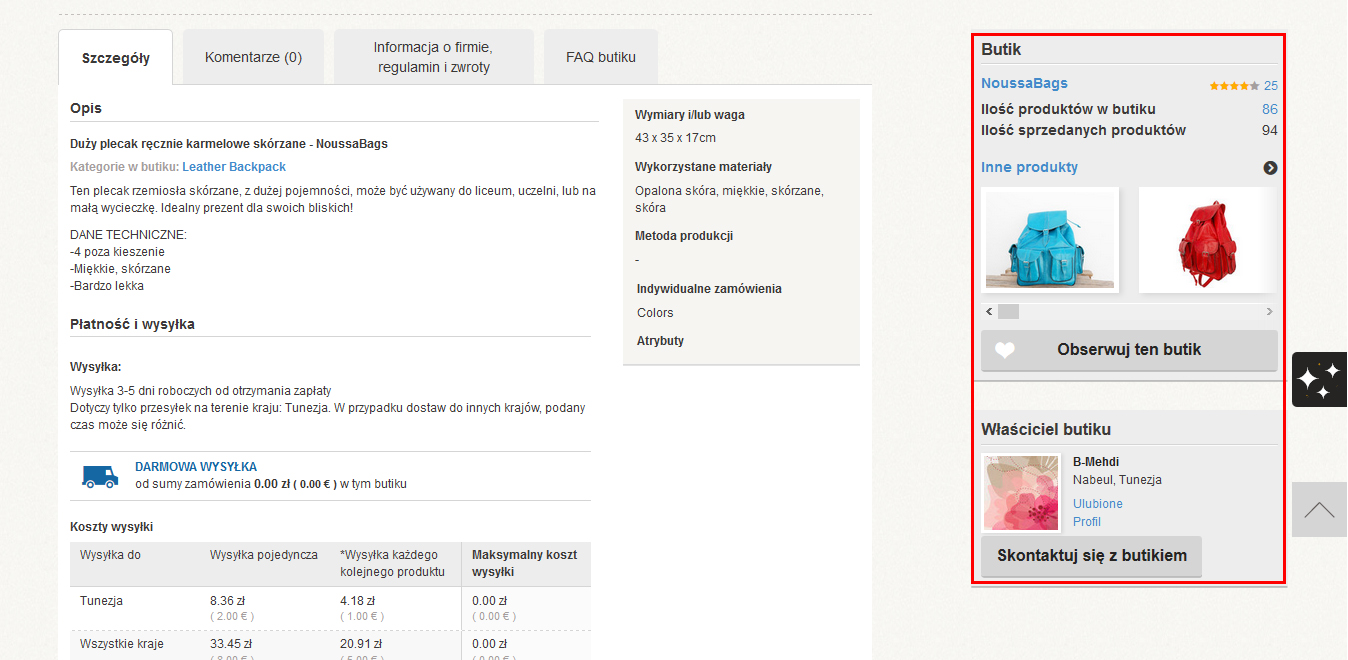
Task: Click the 33.45 zł shipping price cell
Action: [x=231, y=644]
